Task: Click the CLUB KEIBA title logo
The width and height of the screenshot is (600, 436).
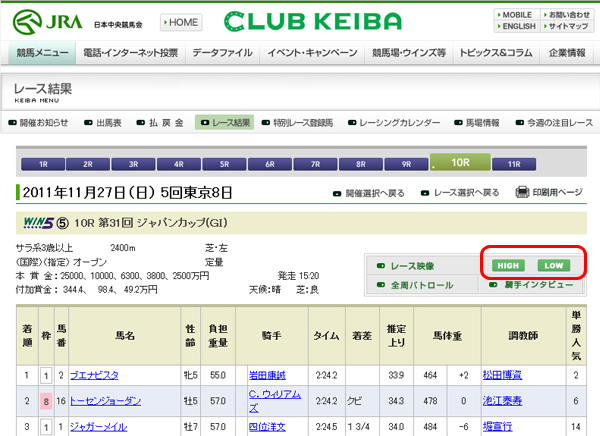Action: coord(313,21)
